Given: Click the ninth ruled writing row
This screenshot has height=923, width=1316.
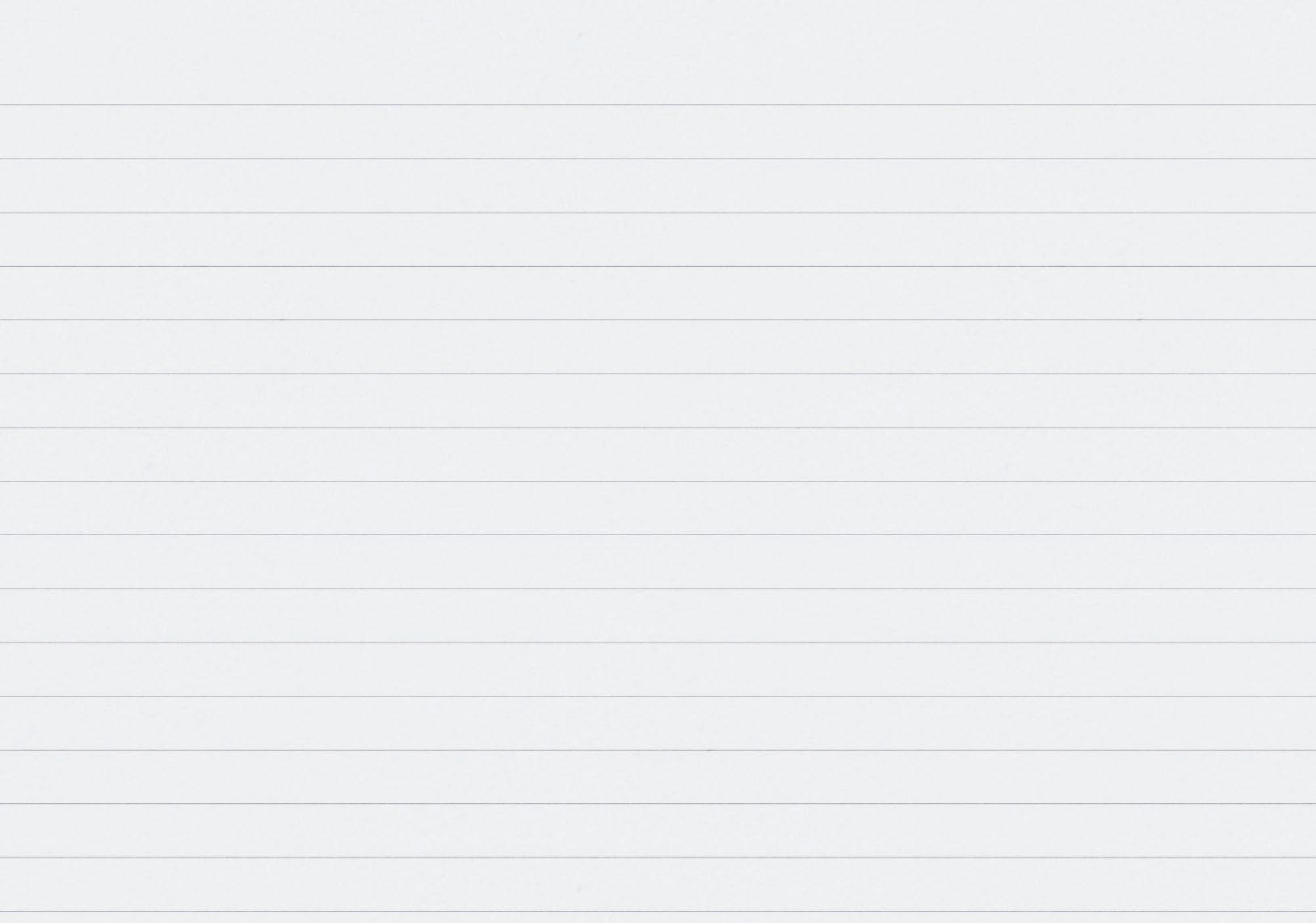Looking at the screenshot, I should point(658,562).
